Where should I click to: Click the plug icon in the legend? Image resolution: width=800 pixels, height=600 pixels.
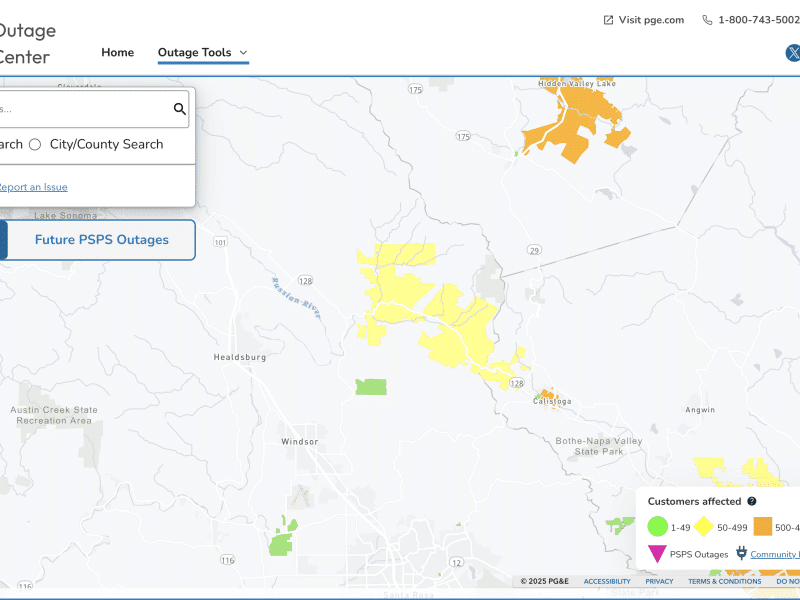point(741,553)
